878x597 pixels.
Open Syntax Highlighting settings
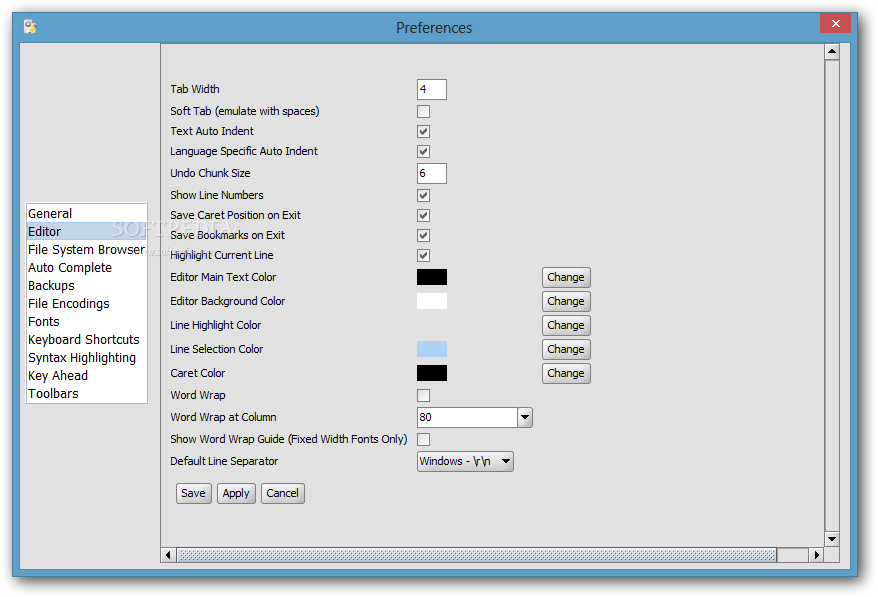[x=86, y=357]
